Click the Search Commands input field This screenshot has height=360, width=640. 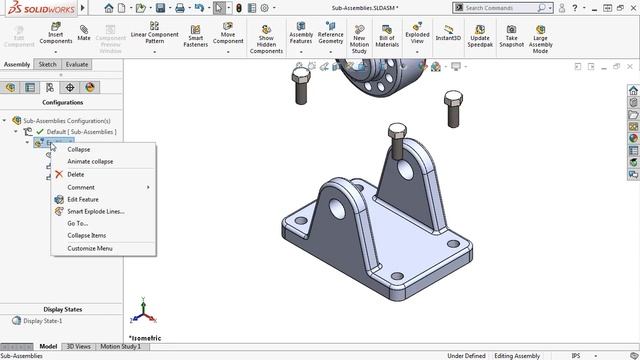coord(501,8)
